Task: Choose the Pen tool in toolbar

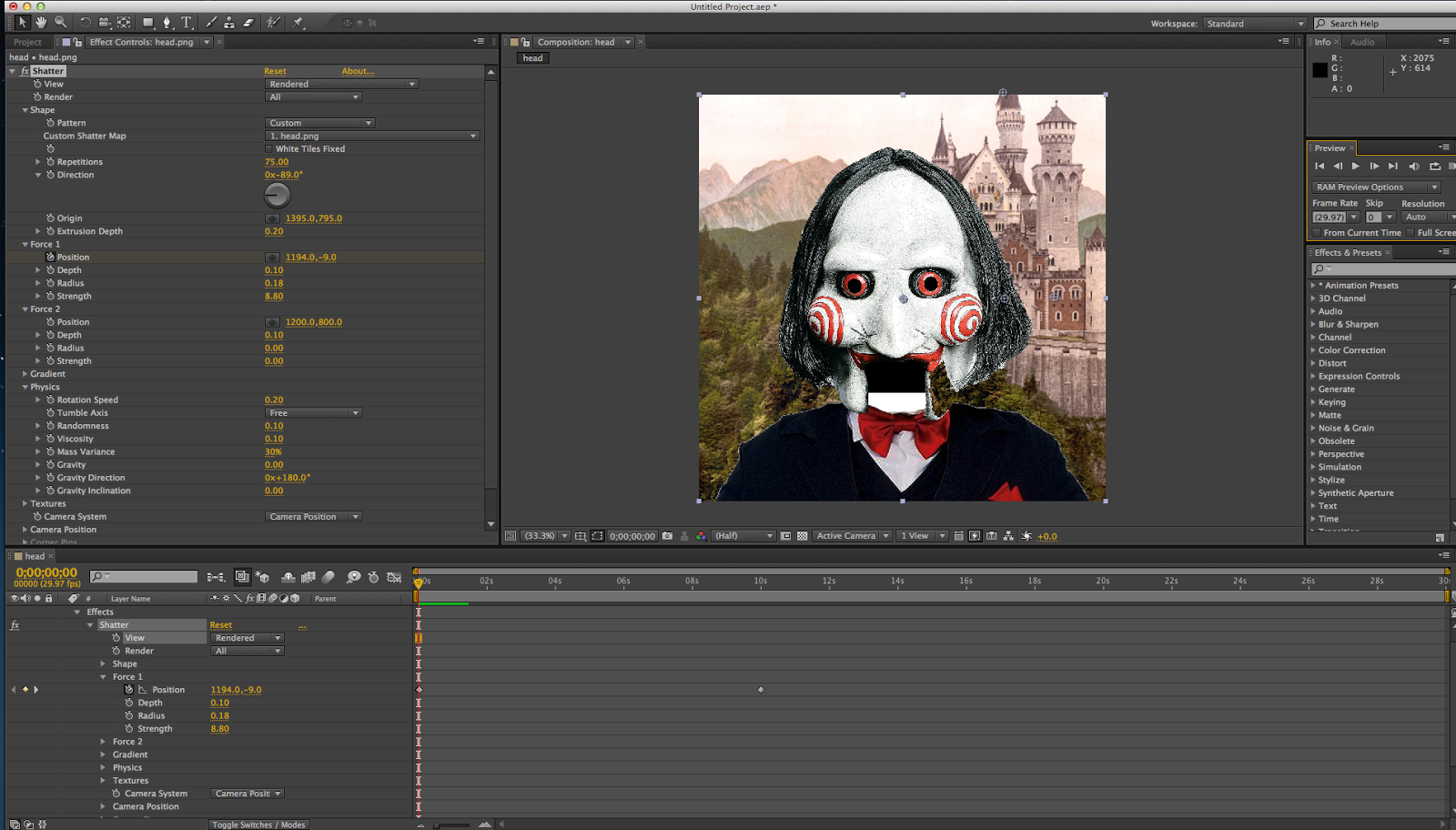Action: point(167,23)
